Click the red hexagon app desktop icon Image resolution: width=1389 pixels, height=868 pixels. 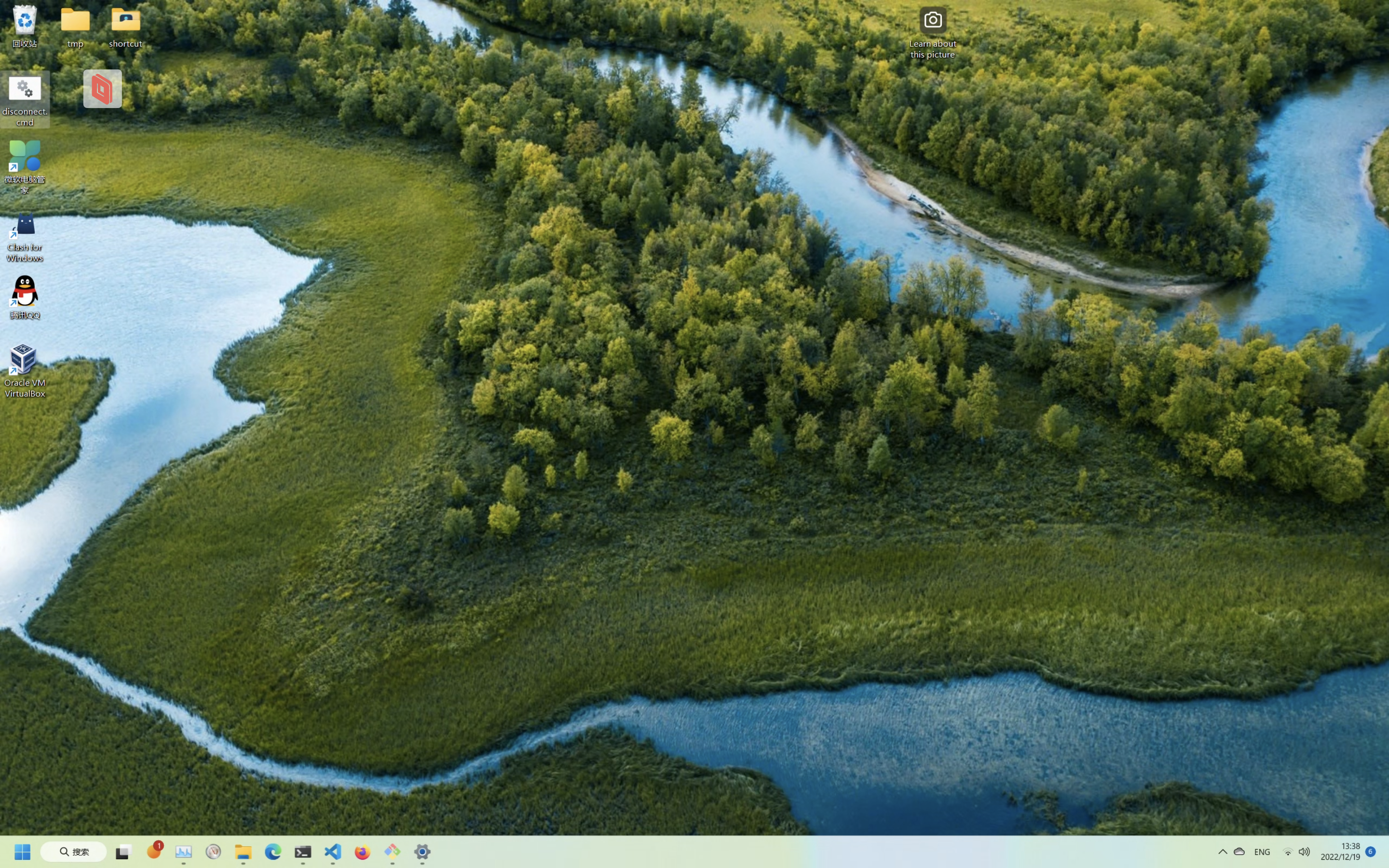point(102,89)
